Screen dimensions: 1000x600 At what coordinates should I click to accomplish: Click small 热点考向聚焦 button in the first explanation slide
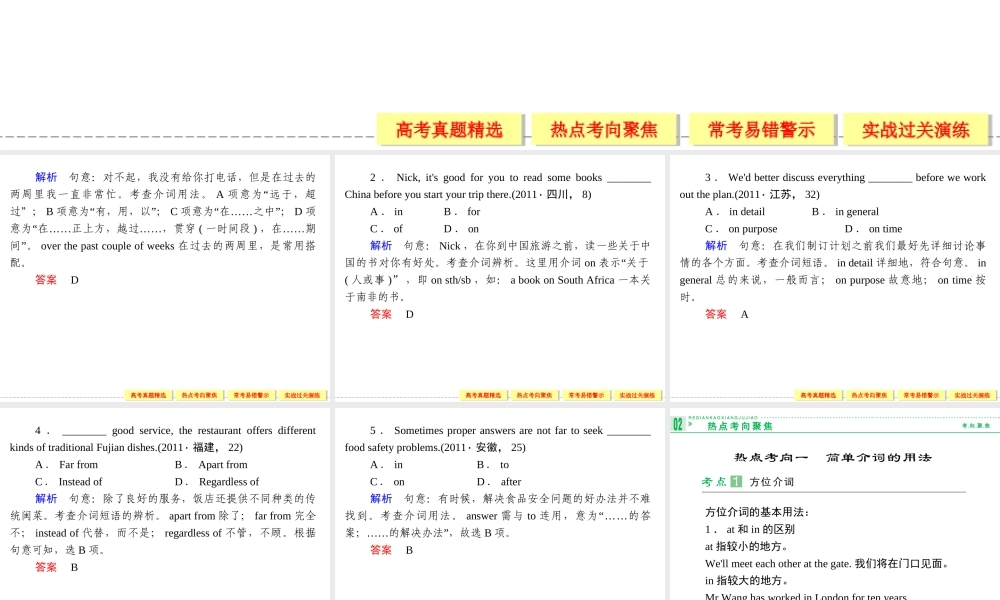point(200,395)
